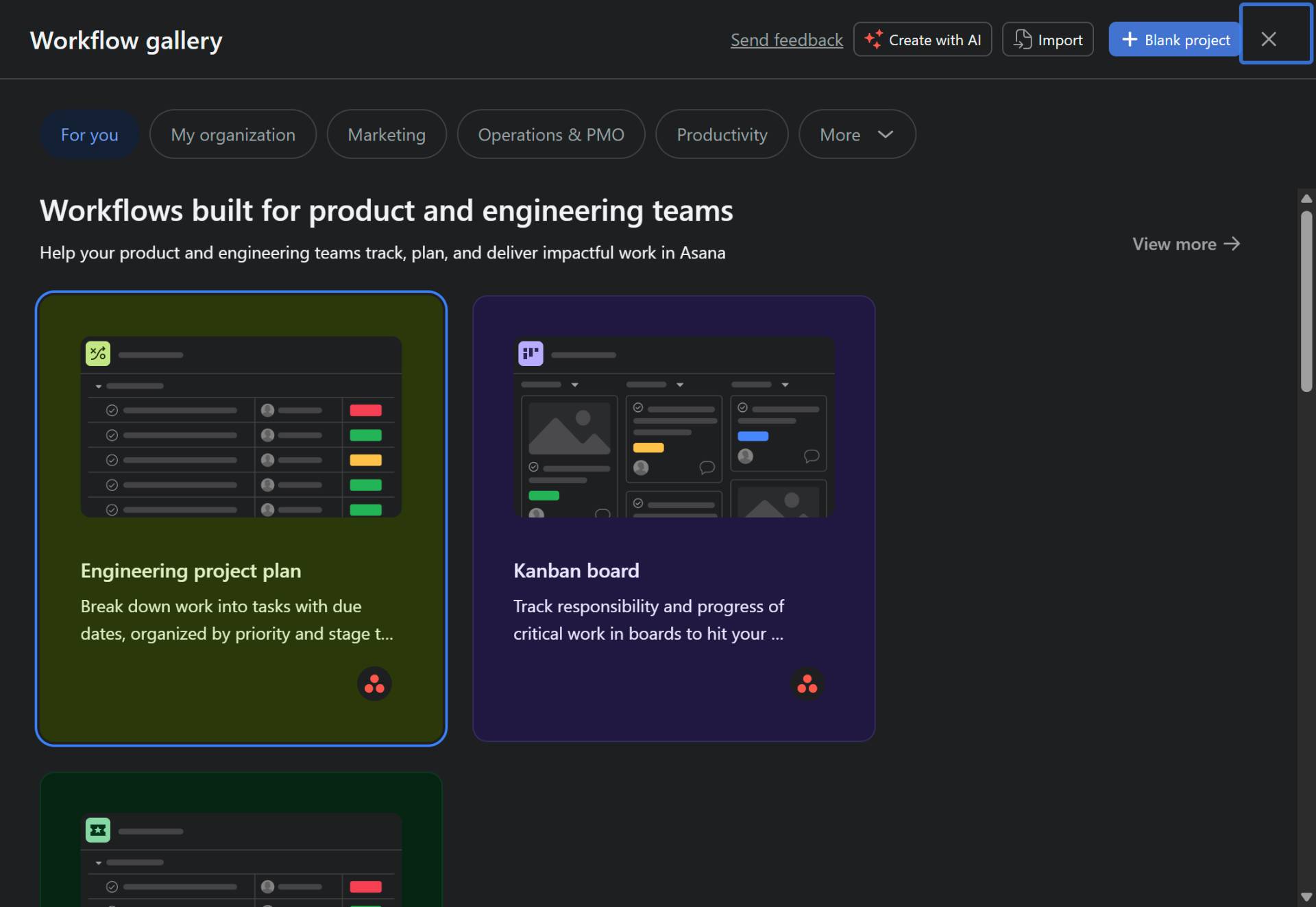Go to the Productivity tab
The height and width of the screenshot is (907, 1316).
point(722,134)
